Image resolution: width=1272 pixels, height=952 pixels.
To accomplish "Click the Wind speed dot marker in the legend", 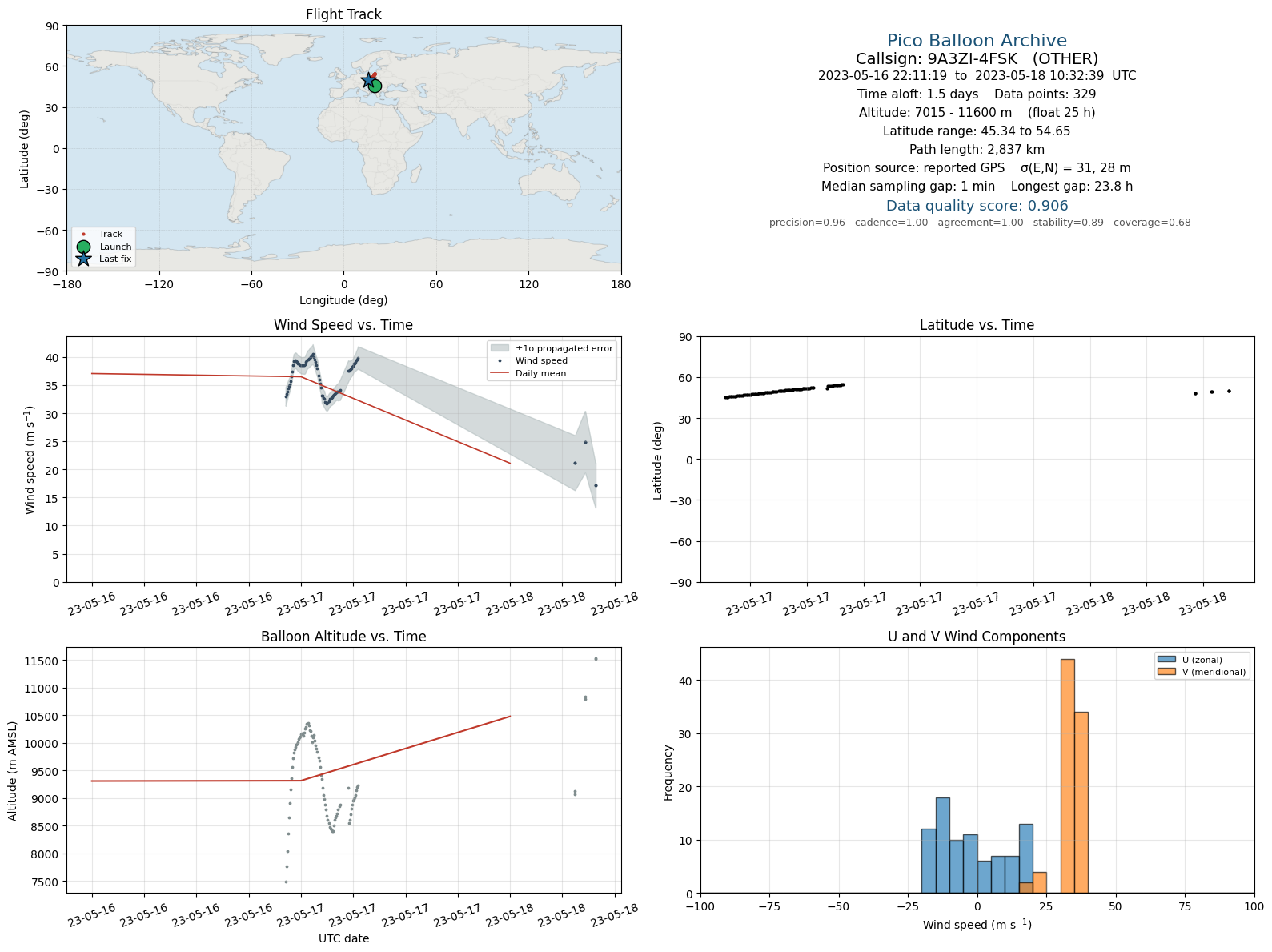I will click(x=500, y=361).
